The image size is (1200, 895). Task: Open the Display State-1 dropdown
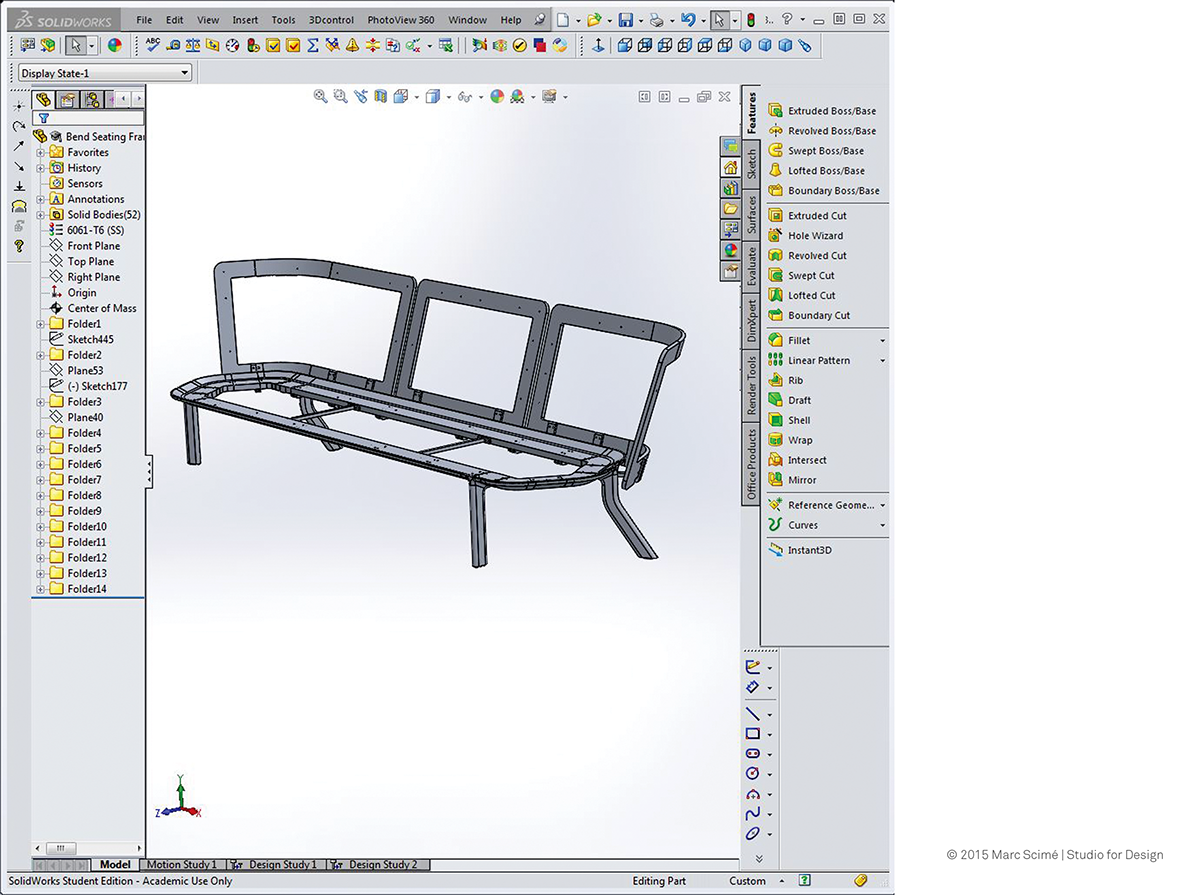(x=183, y=72)
